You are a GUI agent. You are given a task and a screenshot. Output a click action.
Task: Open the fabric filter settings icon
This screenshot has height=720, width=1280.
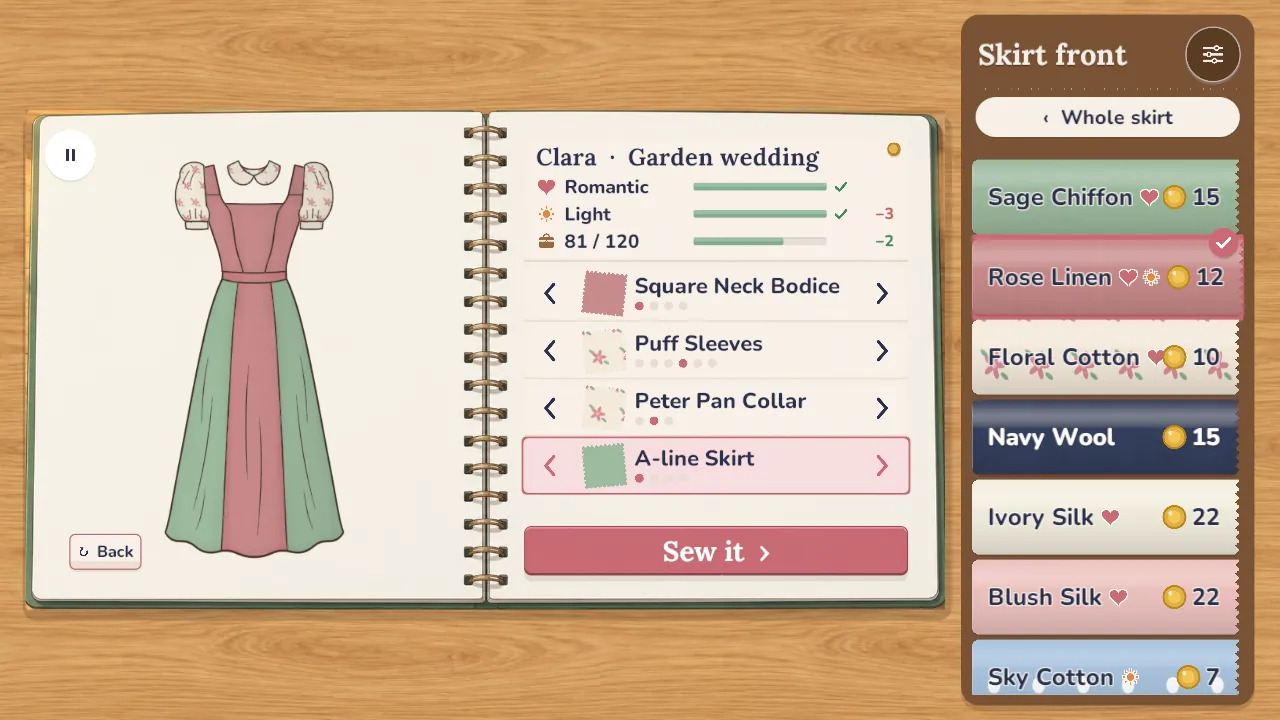(x=1213, y=55)
